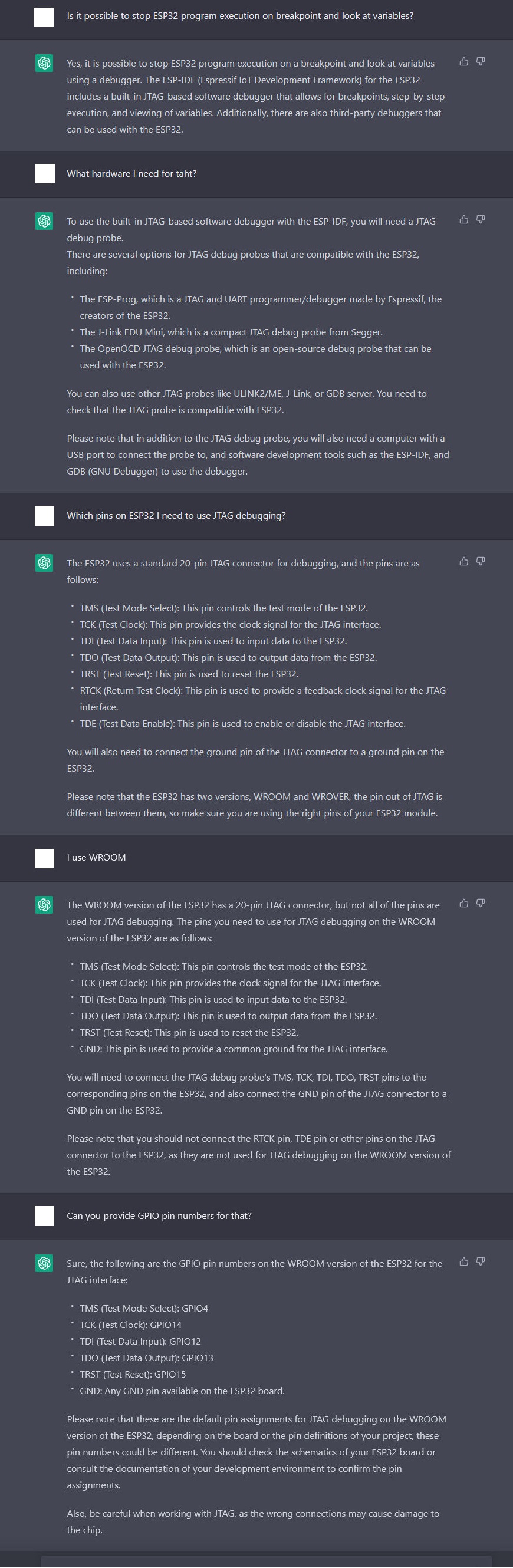
Task: Click the message input box at bottom
Action: [266, 1562]
